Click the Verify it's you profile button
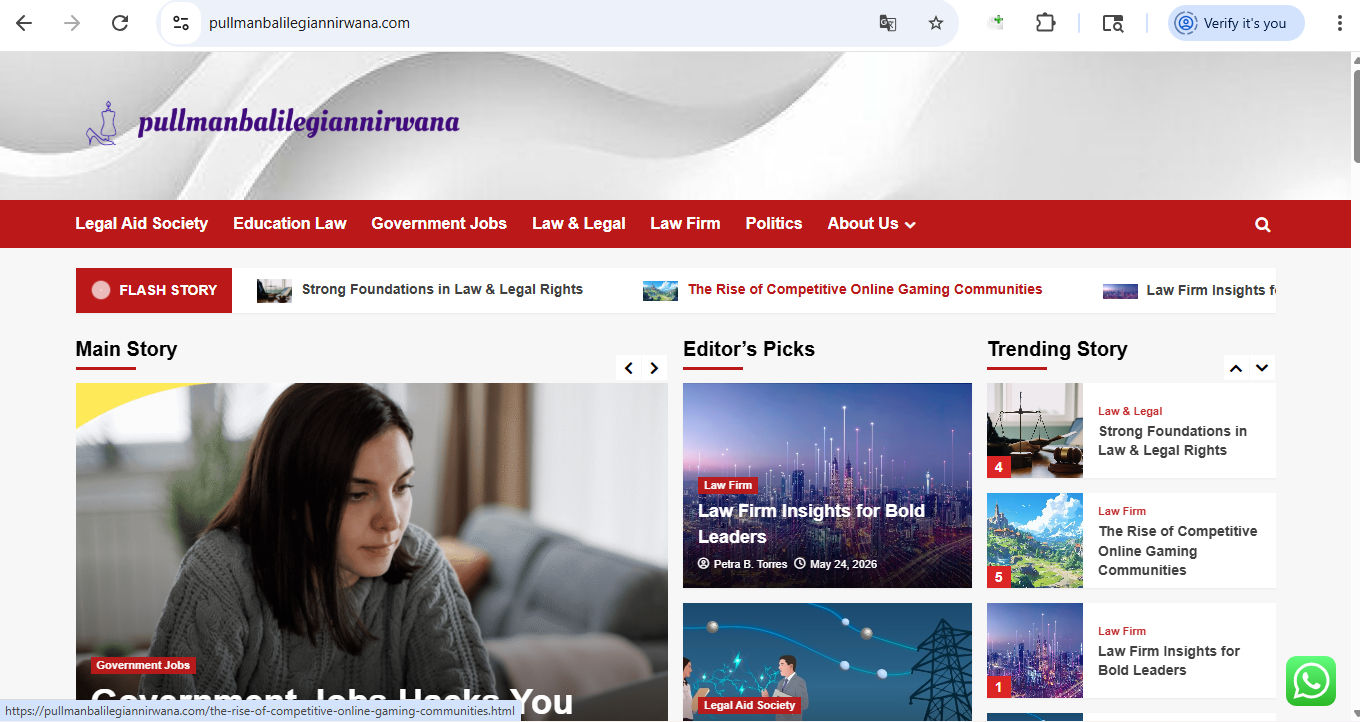The width and height of the screenshot is (1360, 722). [1236, 23]
